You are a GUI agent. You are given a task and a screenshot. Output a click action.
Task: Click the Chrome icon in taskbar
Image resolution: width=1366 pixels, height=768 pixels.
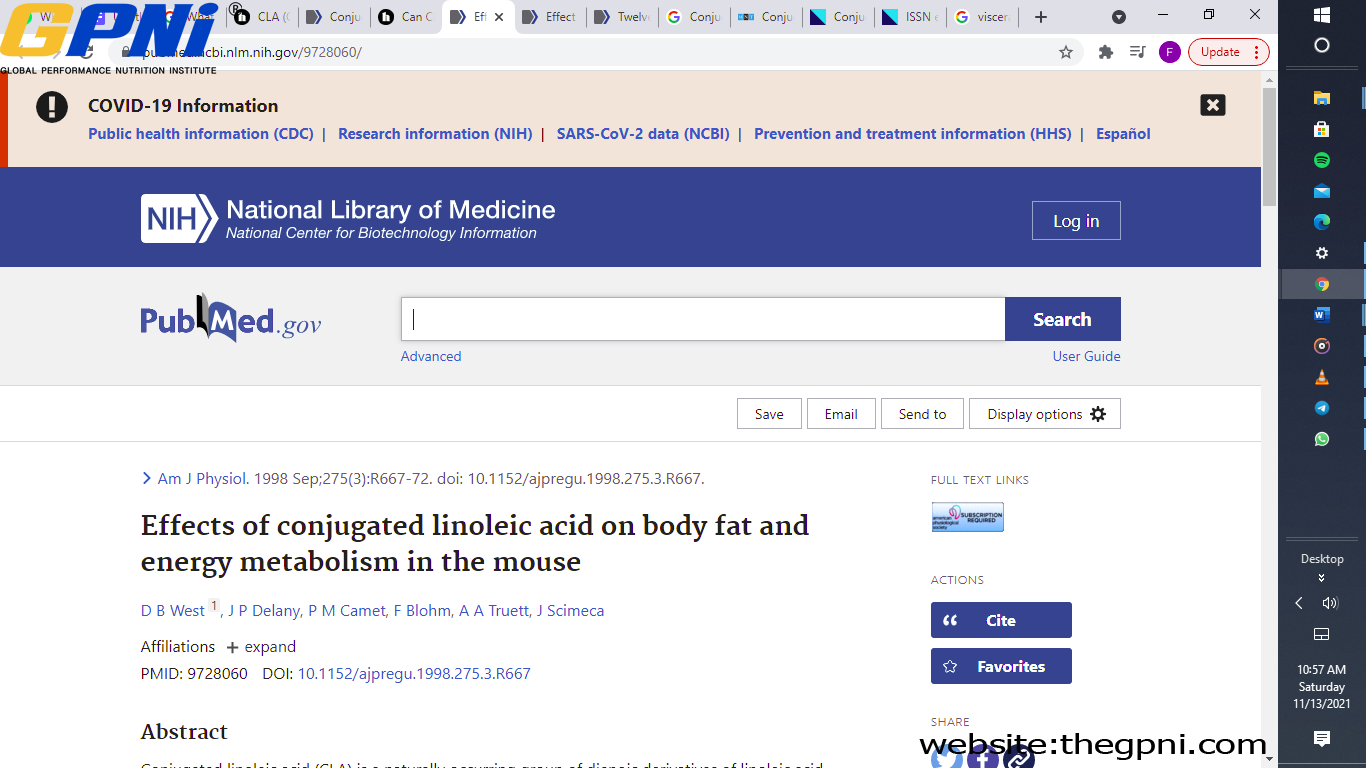[1322, 284]
